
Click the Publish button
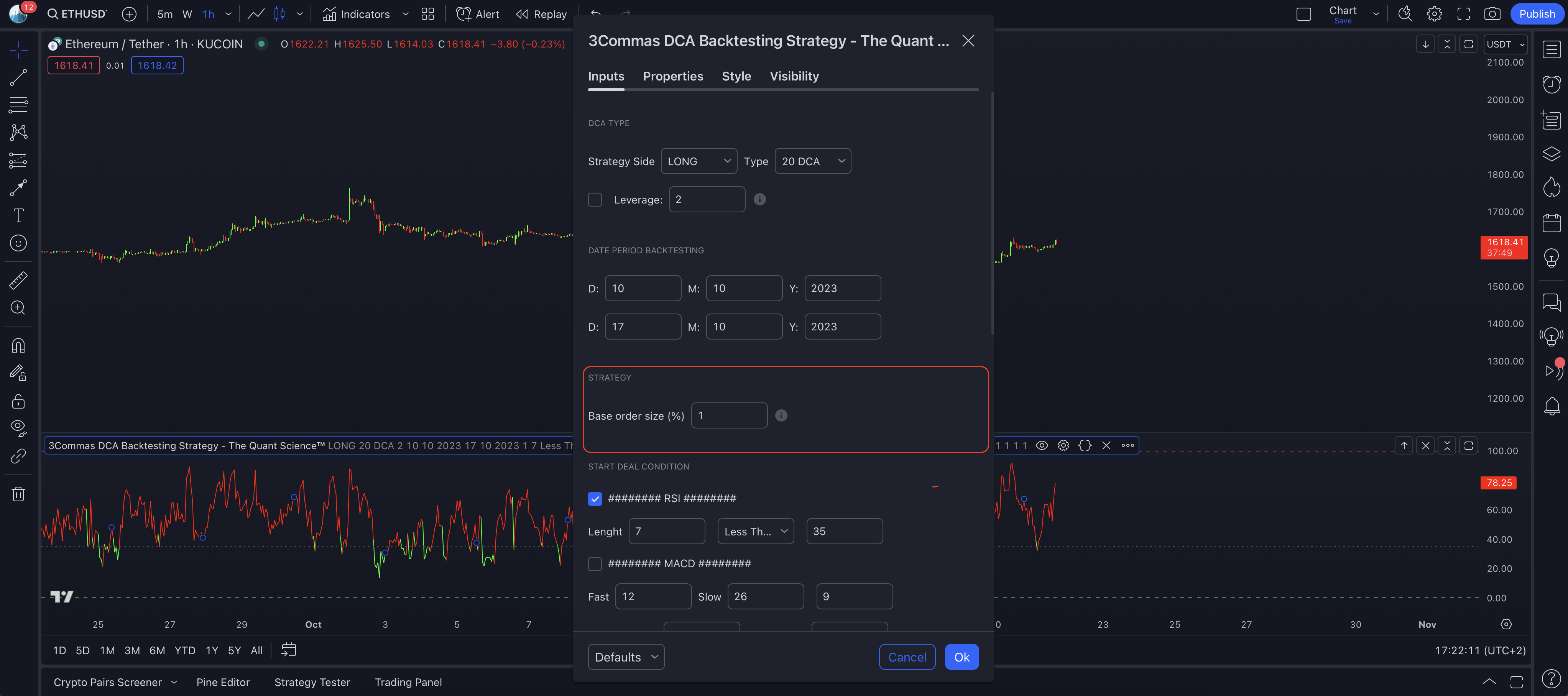[1536, 14]
